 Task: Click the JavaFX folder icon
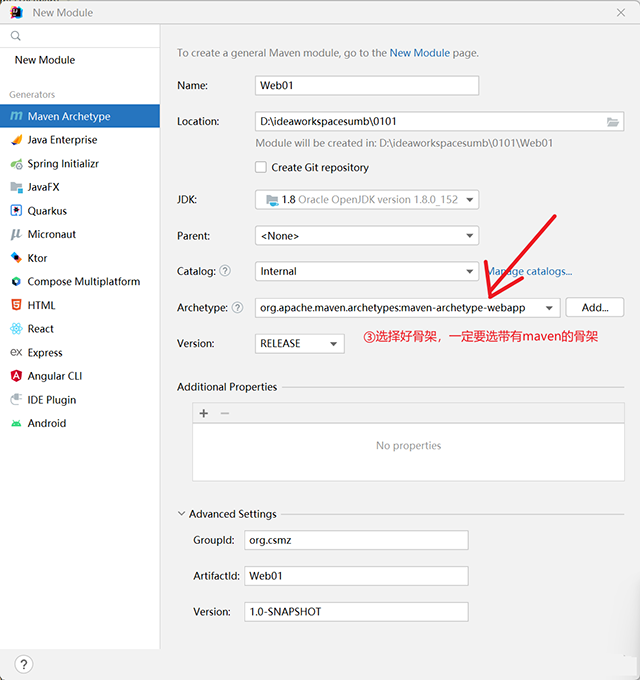(x=16, y=187)
